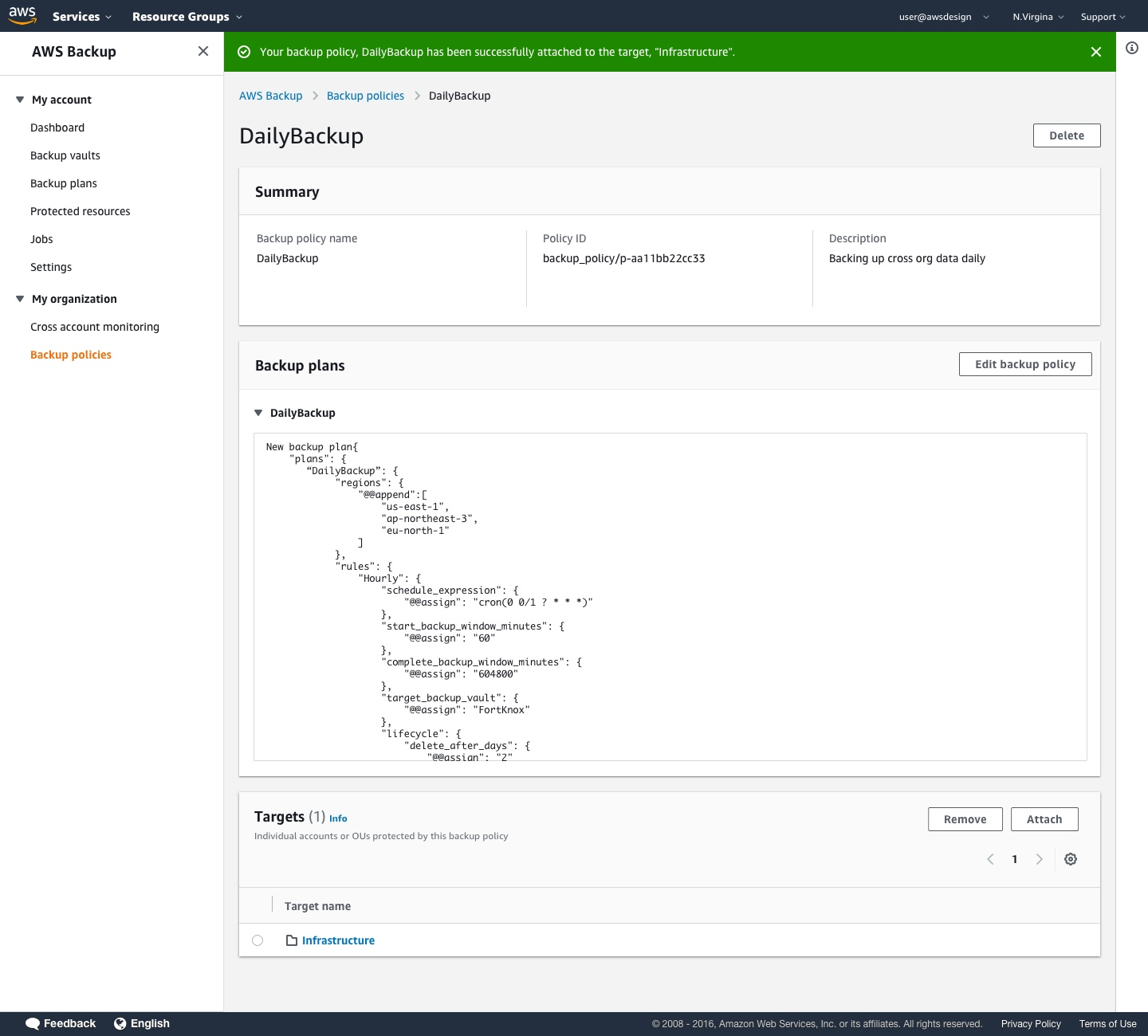Click page number 1 in pagination

tap(1015, 859)
